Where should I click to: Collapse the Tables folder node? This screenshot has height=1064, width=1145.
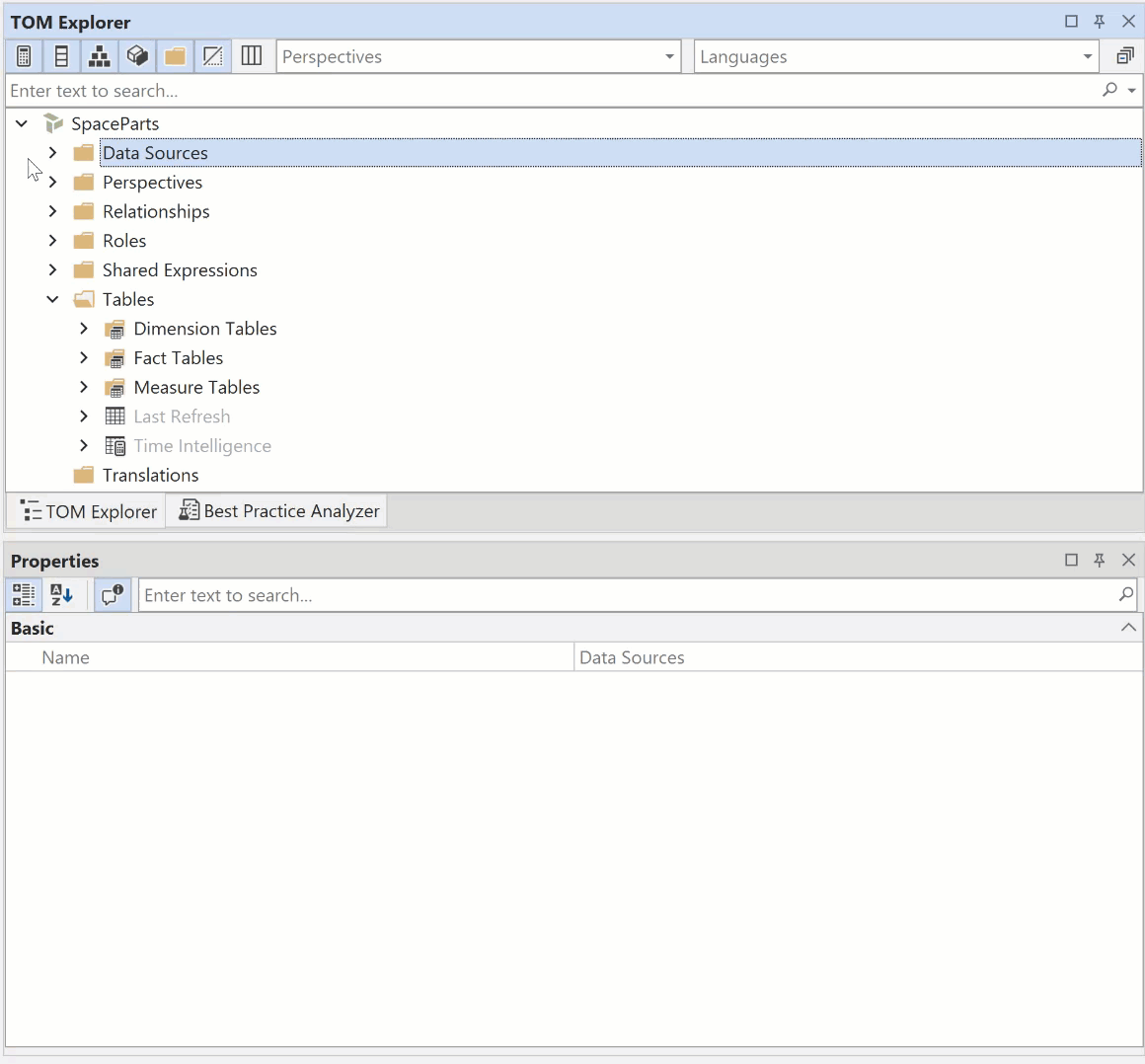coord(53,299)
